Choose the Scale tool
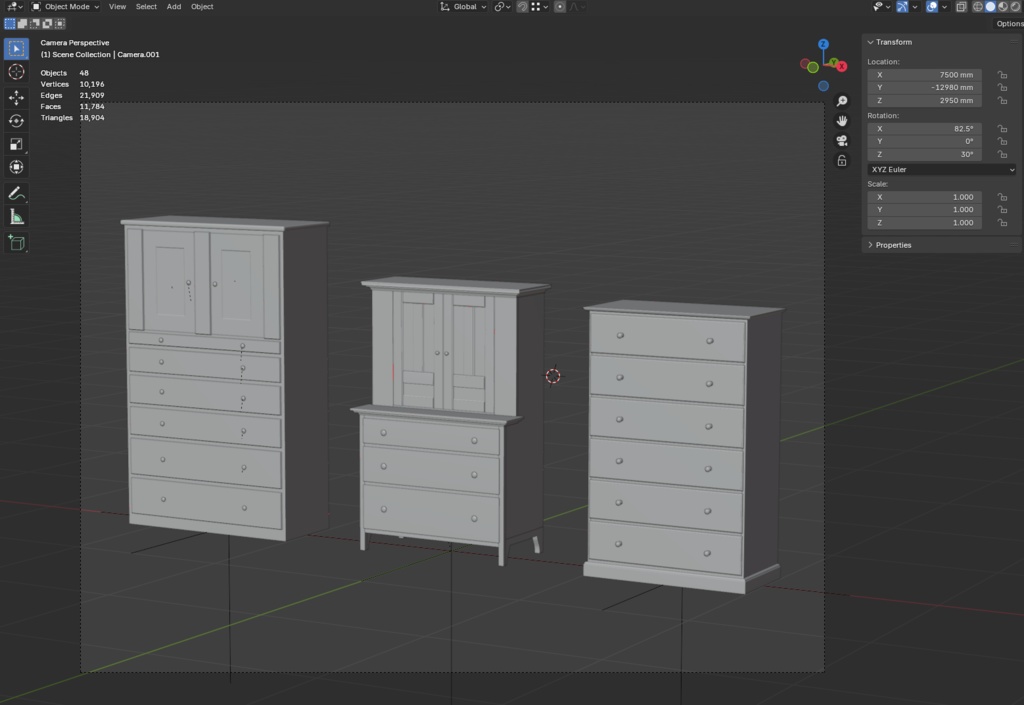This screenshot has width=1024, height=705. pos(16,144)
